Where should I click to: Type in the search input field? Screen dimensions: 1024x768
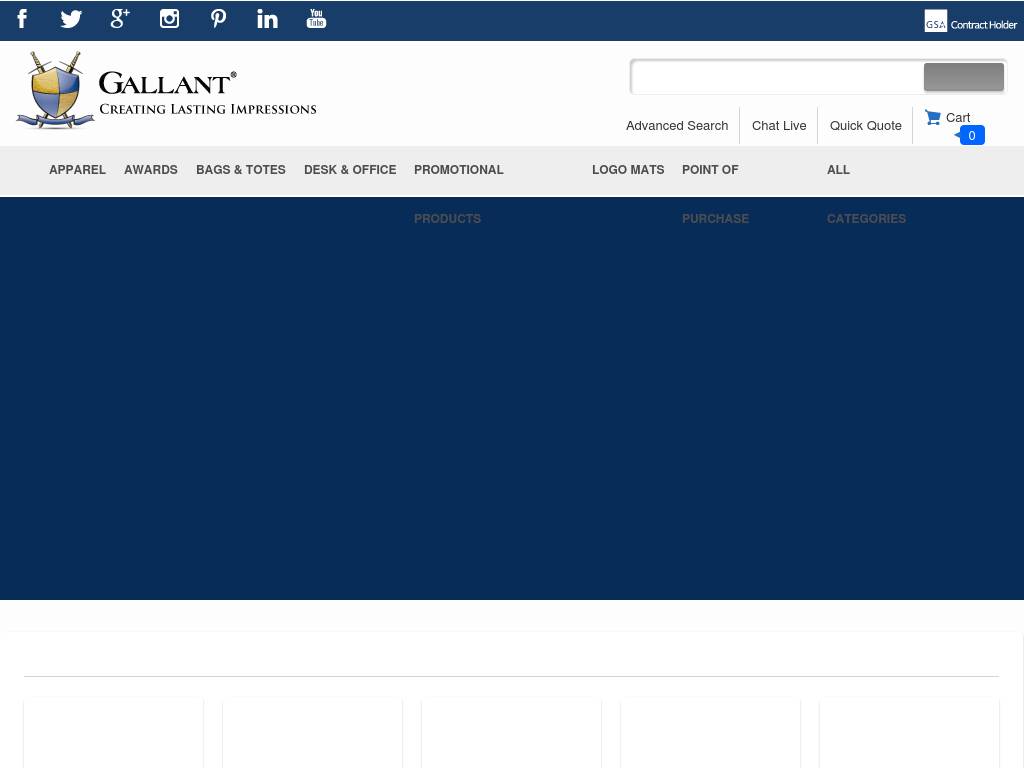click(778, 77)
